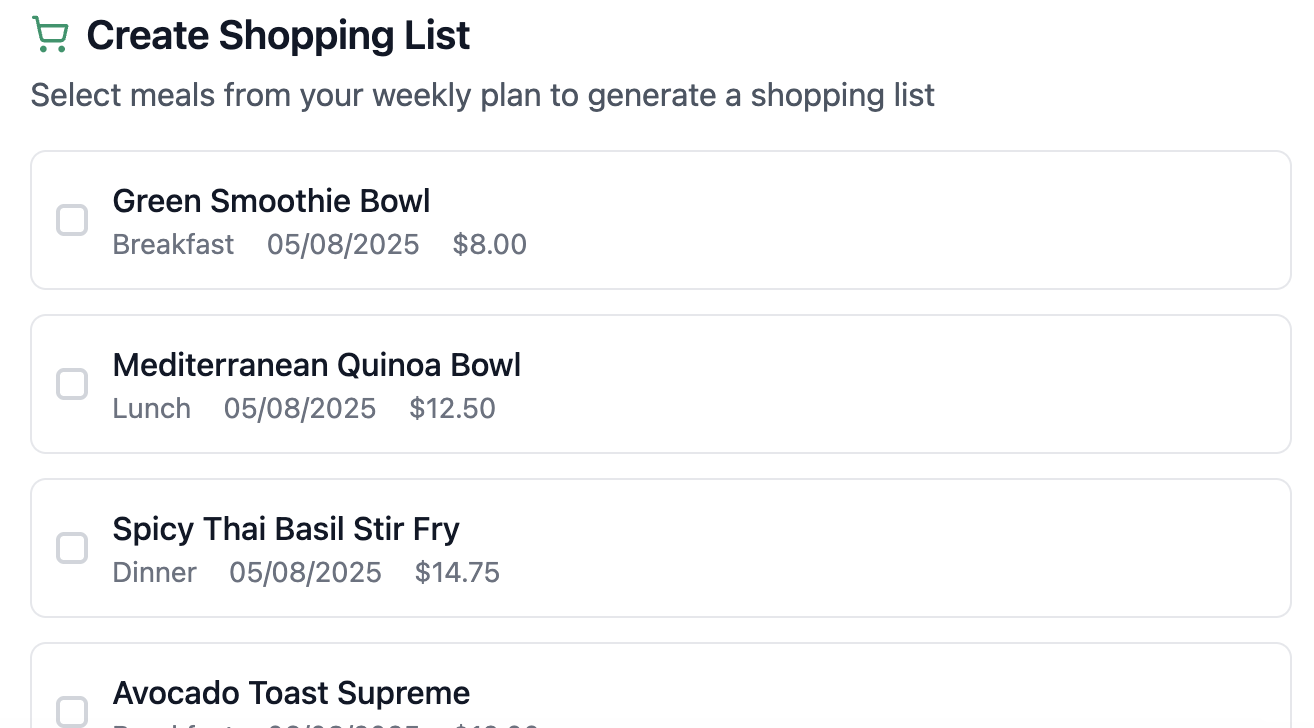This screenshot has width=1314, height=728.
Task: Choose the Spicy Thai Basil Stir Fry title
Action: [x=286, y=529]
